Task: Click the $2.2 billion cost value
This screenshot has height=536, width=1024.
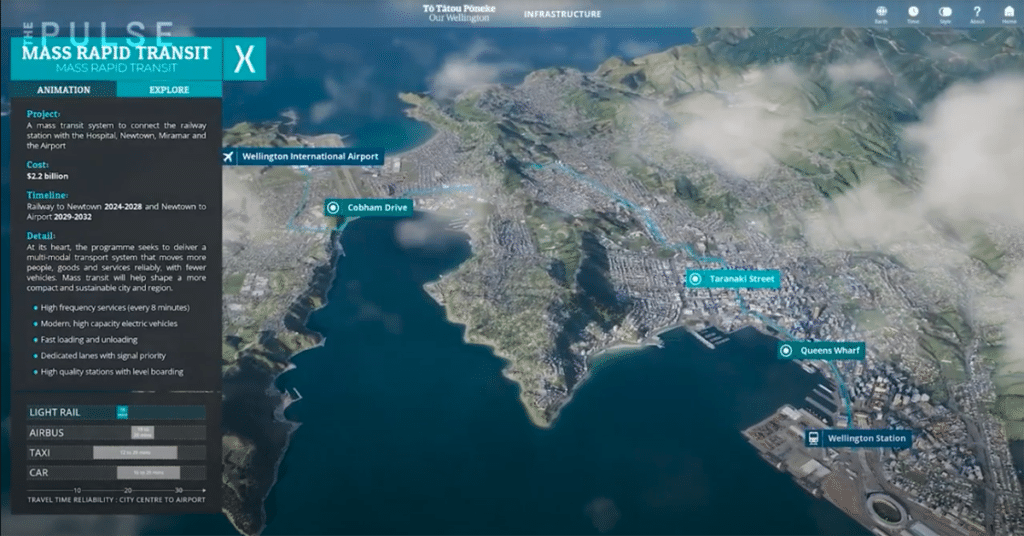Action: click(47, 176)
